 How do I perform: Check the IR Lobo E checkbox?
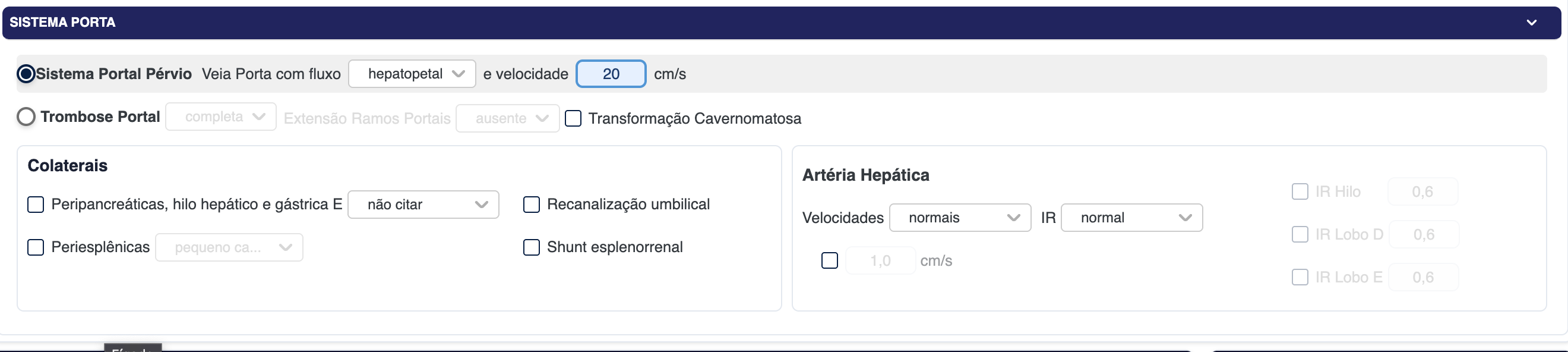1300,278
